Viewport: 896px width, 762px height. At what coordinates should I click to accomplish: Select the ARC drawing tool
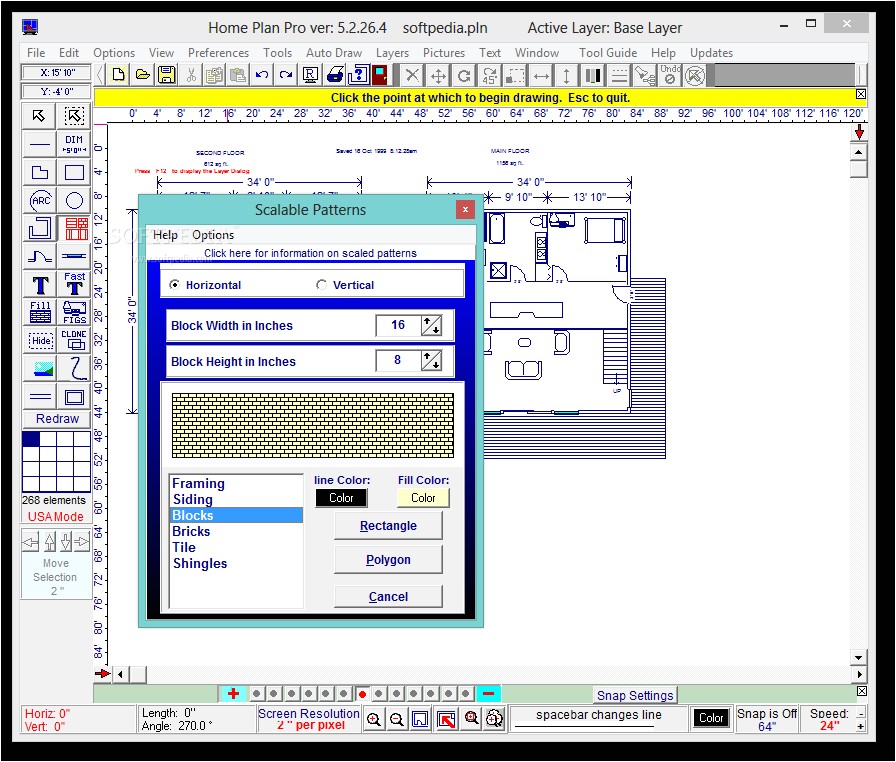[x=41, y=201]
